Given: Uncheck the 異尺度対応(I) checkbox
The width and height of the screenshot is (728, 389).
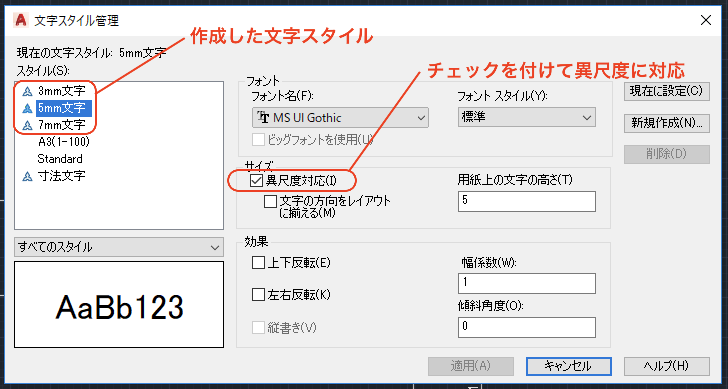Looking at the screenshot, I should [256, 181].
